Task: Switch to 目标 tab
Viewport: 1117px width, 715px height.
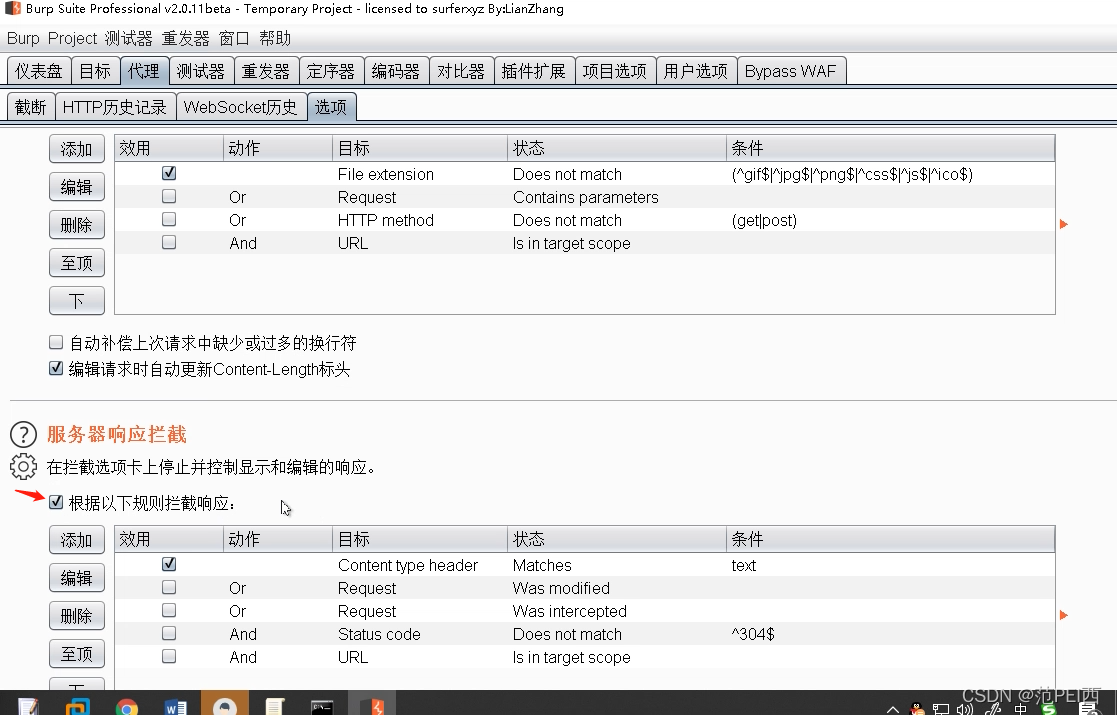Action: (x=95, y=71)
